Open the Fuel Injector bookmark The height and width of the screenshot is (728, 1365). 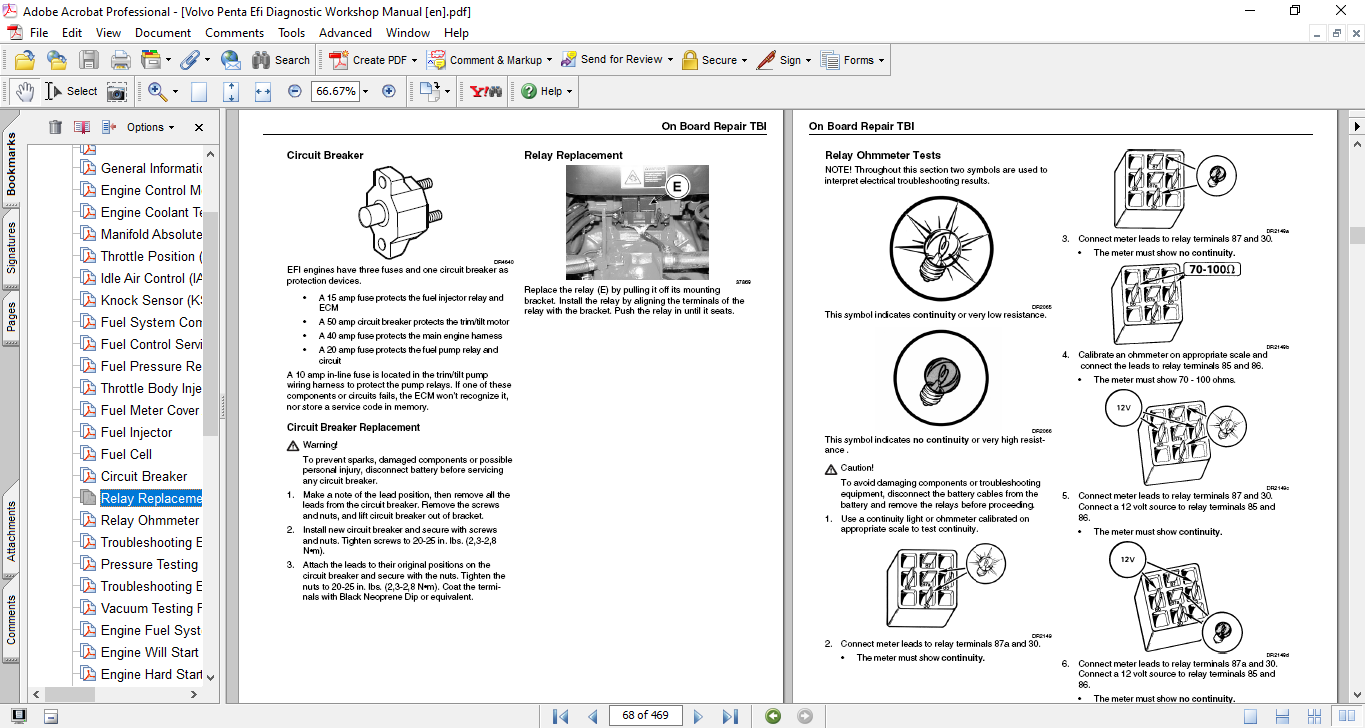[136, 432]
